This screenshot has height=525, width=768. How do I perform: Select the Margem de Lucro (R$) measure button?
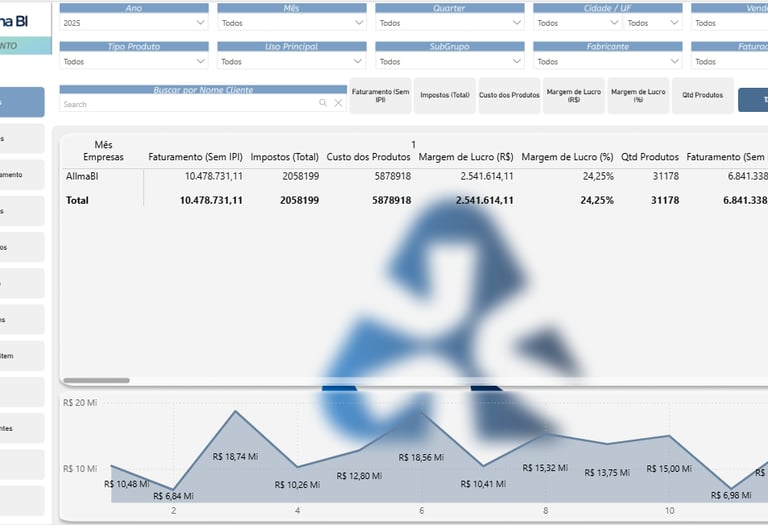coord(574,95)
